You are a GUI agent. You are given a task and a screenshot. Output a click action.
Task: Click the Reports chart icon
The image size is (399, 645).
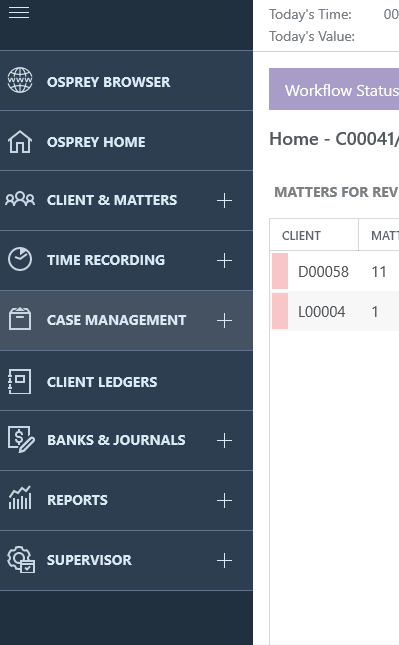click(x=20, y=498)
